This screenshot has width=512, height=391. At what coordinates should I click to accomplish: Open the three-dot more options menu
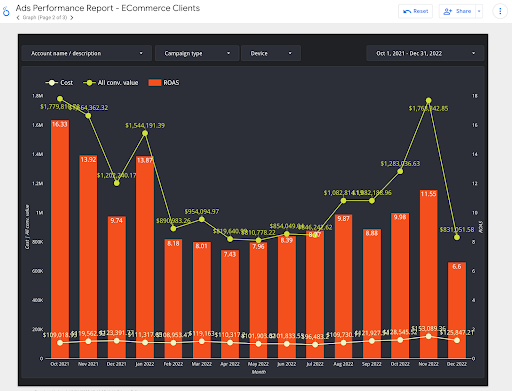500,11
